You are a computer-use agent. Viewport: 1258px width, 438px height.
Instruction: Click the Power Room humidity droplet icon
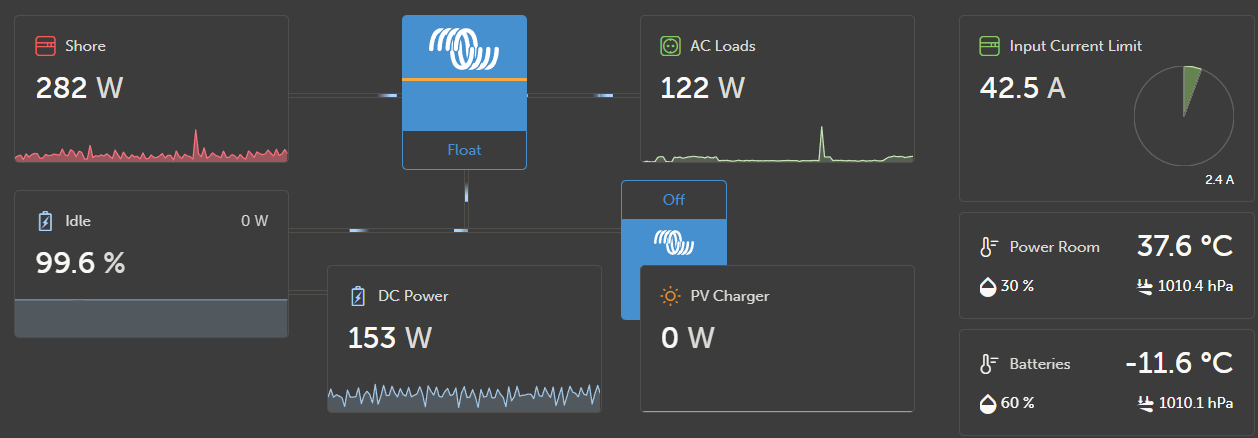[x=988, y=286]
